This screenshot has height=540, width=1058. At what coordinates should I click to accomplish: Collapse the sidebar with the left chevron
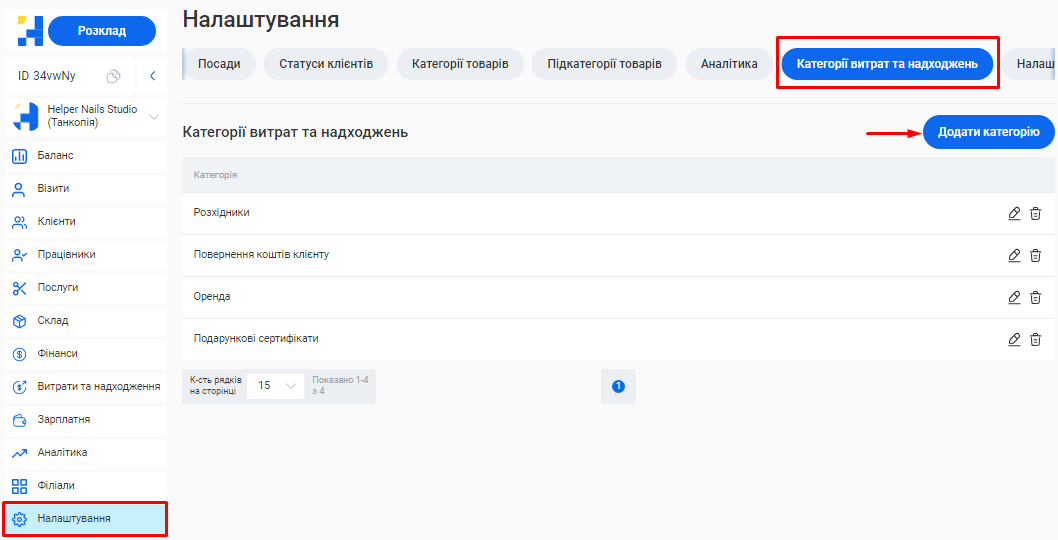pos(152,76)
